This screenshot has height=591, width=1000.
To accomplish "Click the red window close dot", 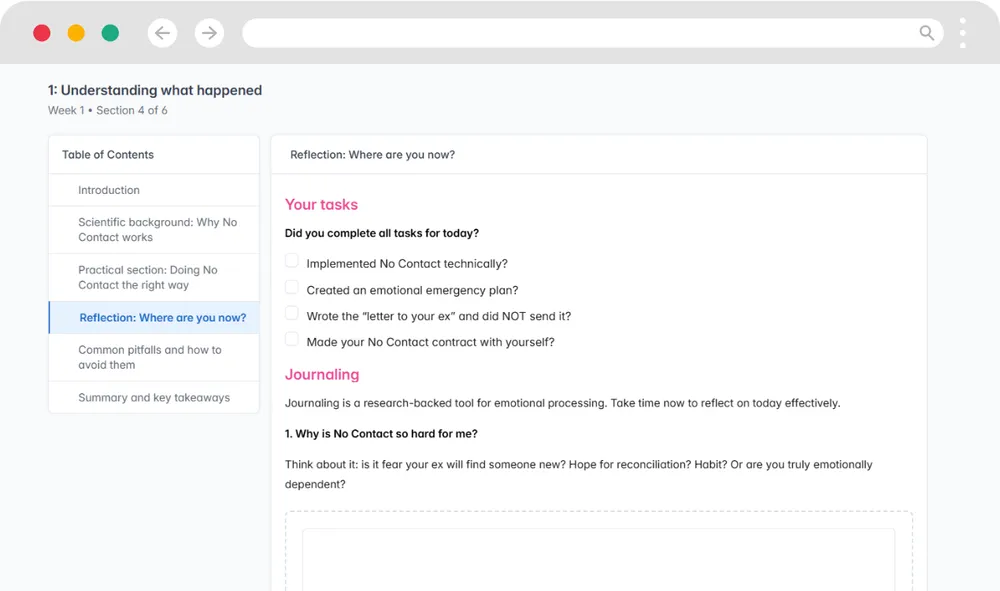I will (x=42, y=33).
